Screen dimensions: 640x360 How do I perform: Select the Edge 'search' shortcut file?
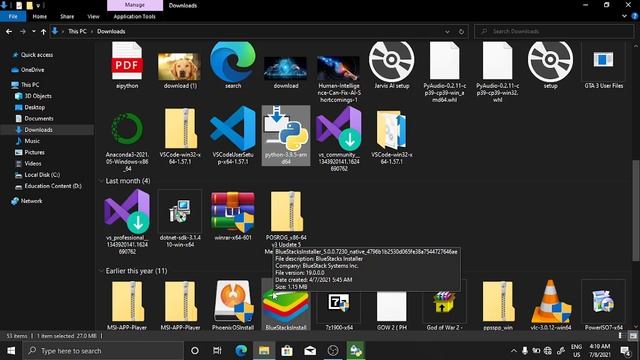click(233, 65)
